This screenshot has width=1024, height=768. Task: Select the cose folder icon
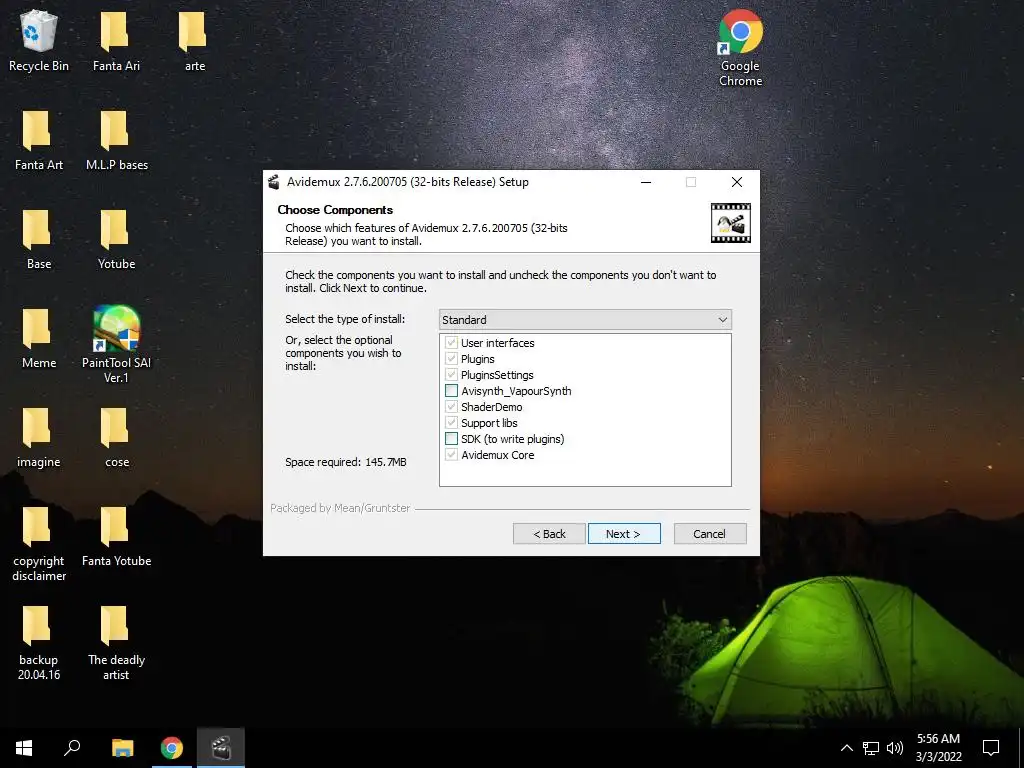point(116,438)
